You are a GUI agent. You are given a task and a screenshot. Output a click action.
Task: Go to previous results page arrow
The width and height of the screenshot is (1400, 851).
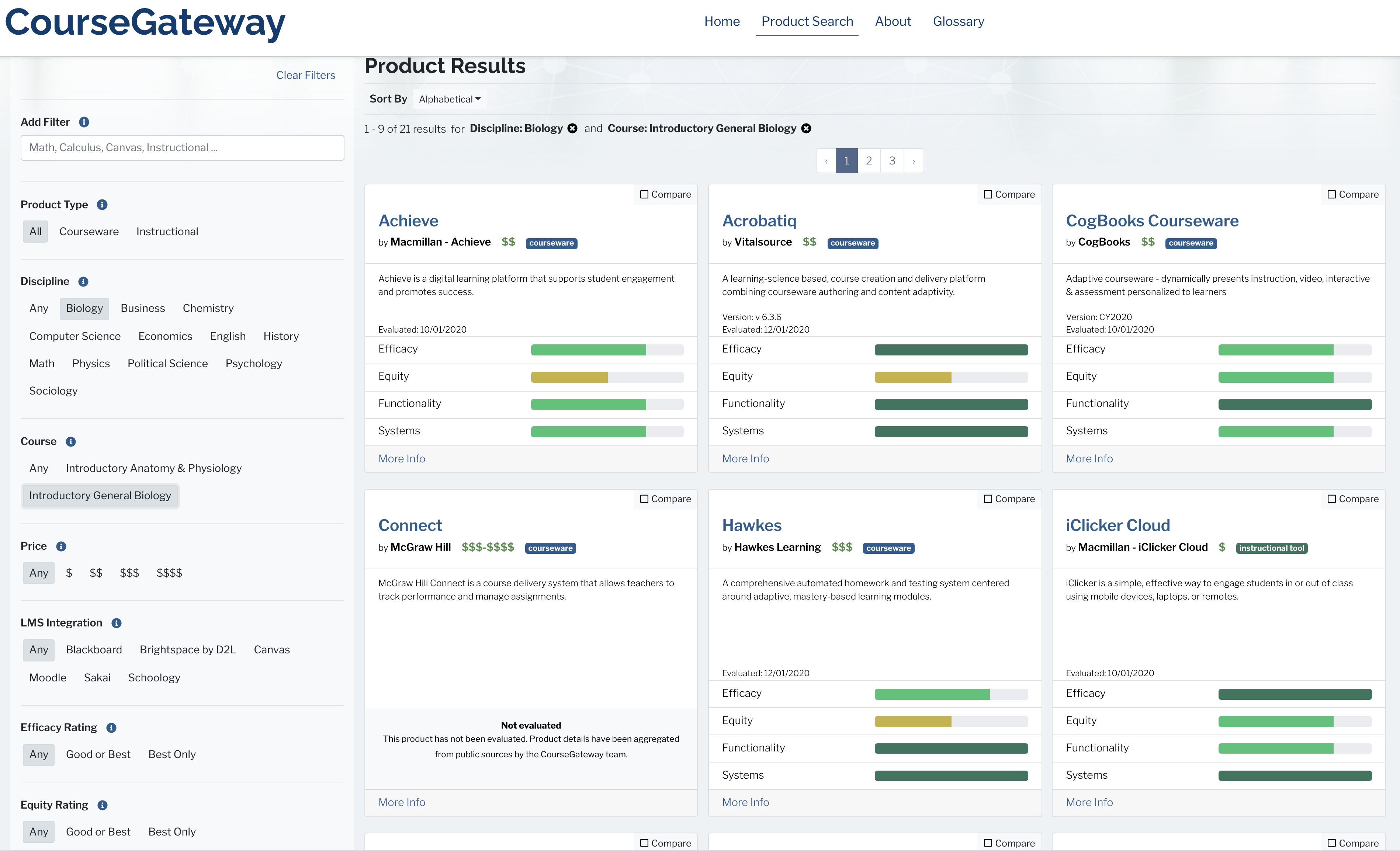click(826, 161)
